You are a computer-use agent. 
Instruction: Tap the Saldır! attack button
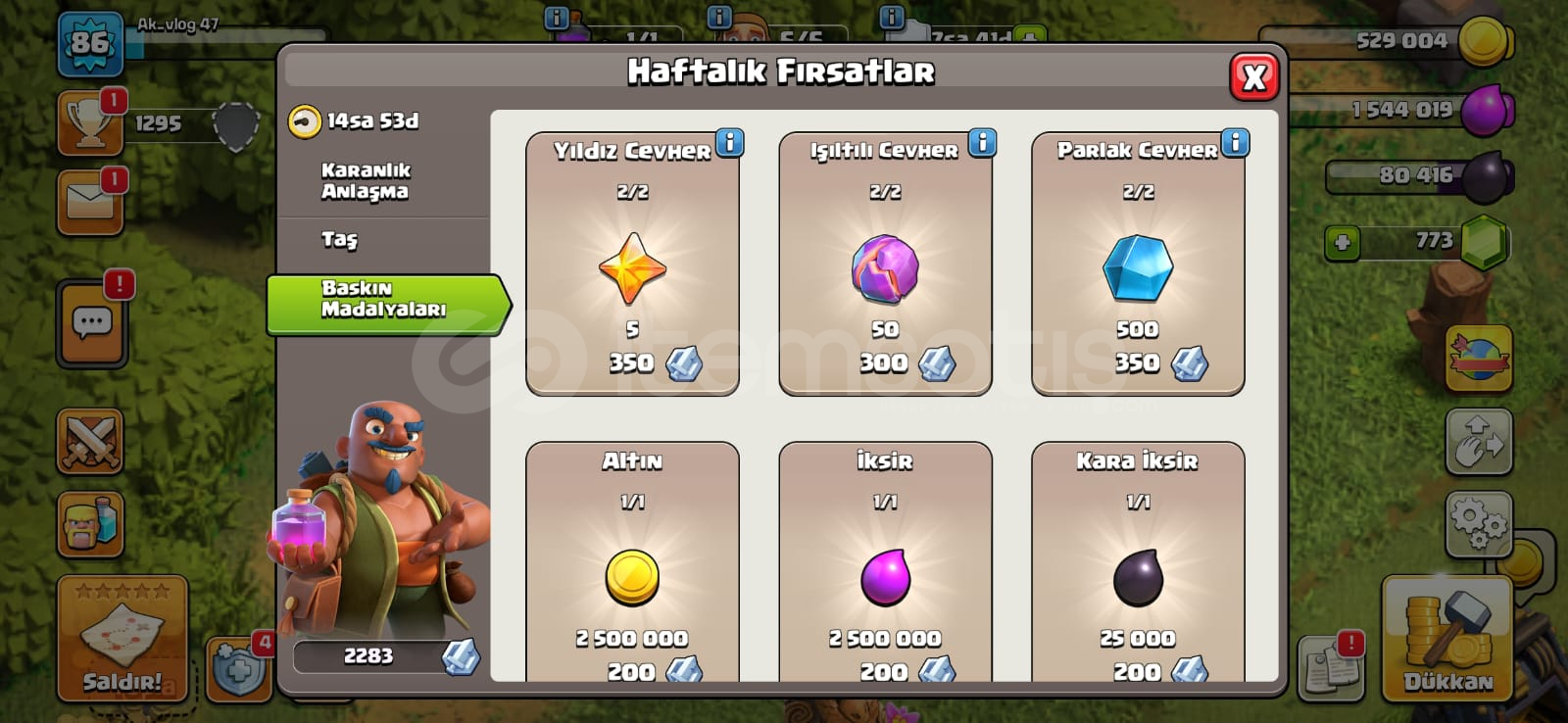click(122, 639)
